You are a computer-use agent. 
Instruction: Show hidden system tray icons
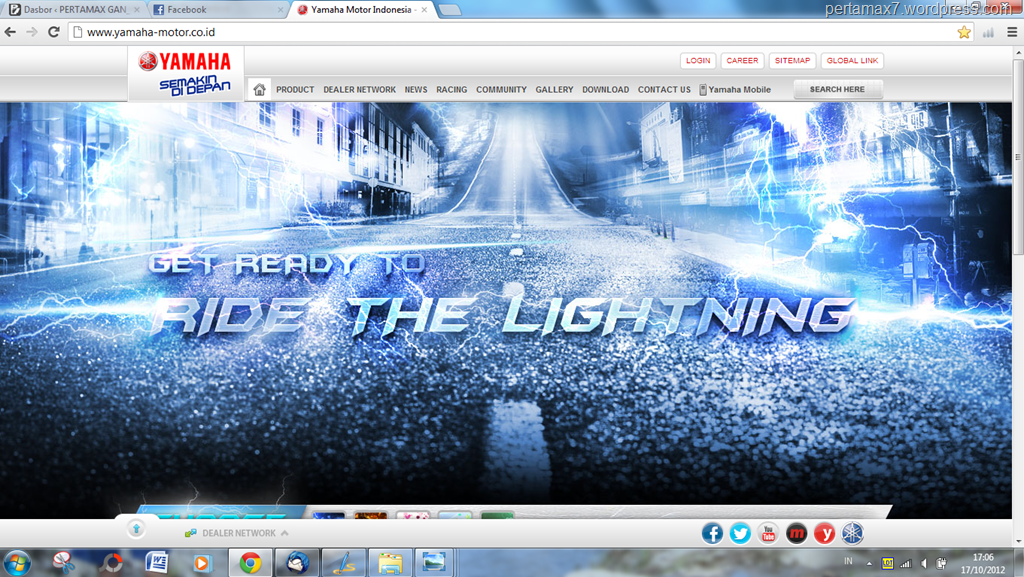pyautogui.click(x=868, y=563)
